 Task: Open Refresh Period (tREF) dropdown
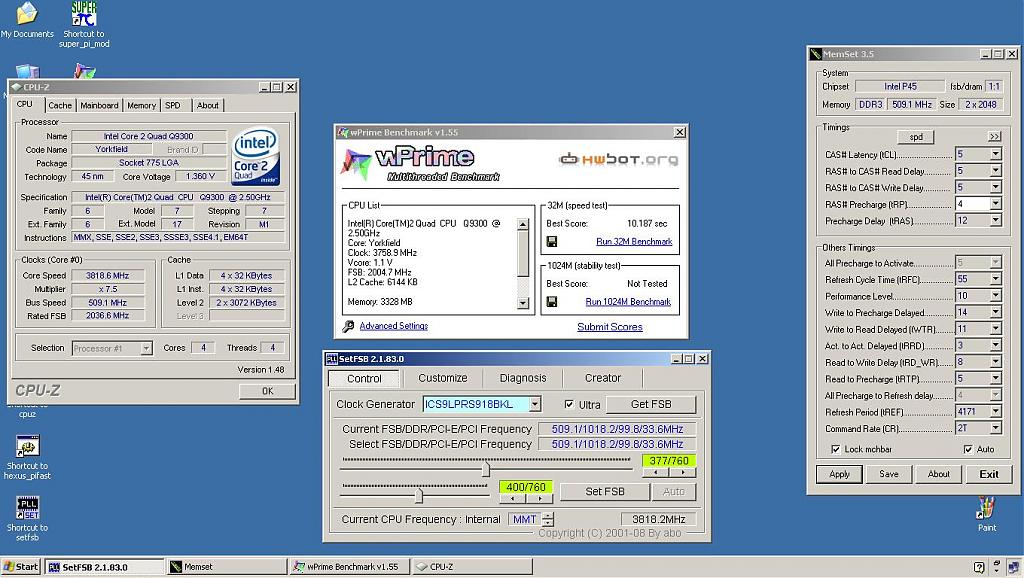[x=995, y=411]
